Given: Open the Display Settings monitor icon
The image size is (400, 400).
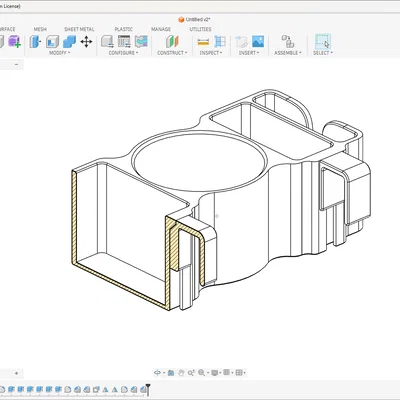Looking at the screenshot, I should 215,373.
